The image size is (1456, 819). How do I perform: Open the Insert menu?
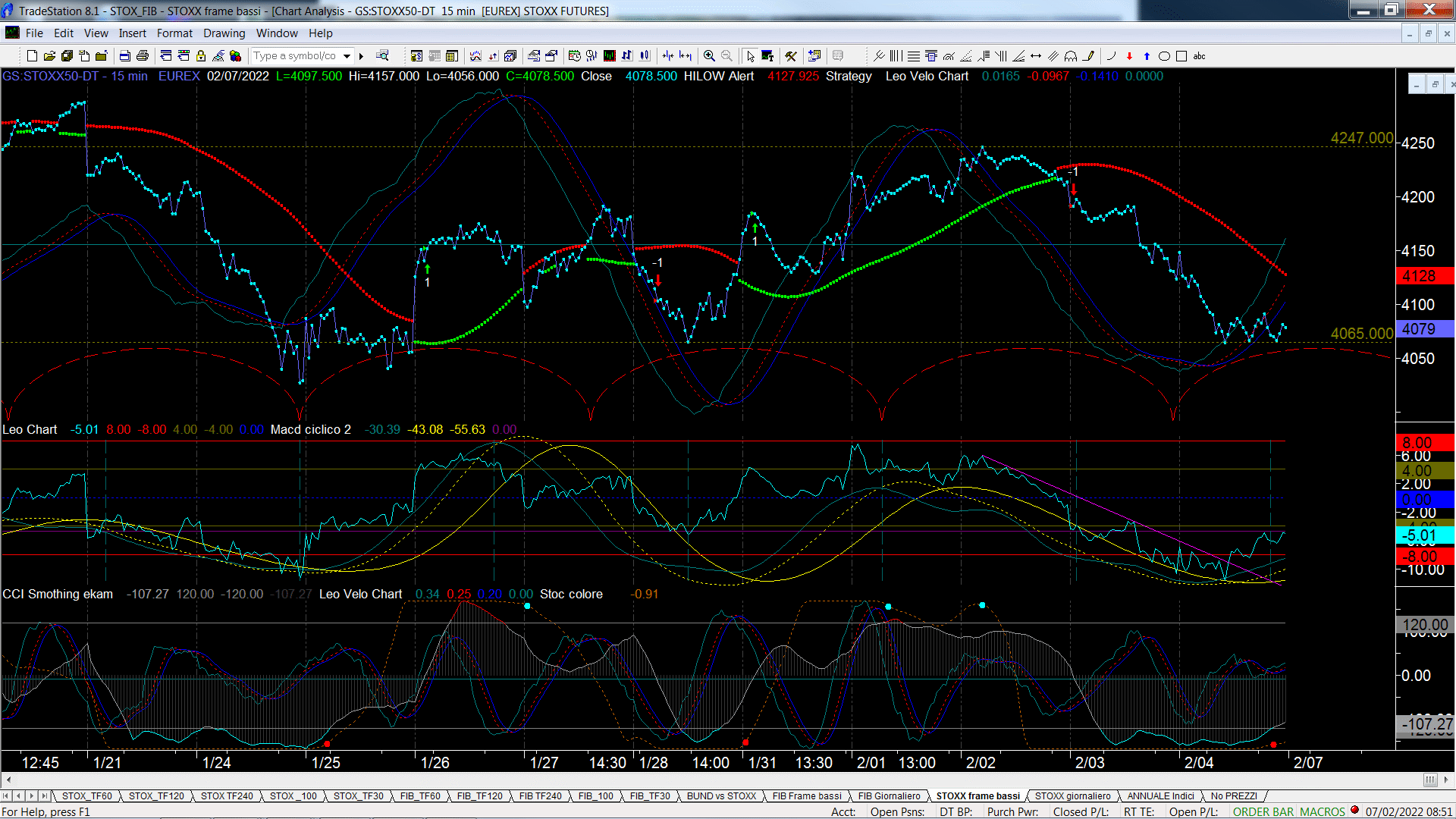pyautogui.click(x=132, y=33)
